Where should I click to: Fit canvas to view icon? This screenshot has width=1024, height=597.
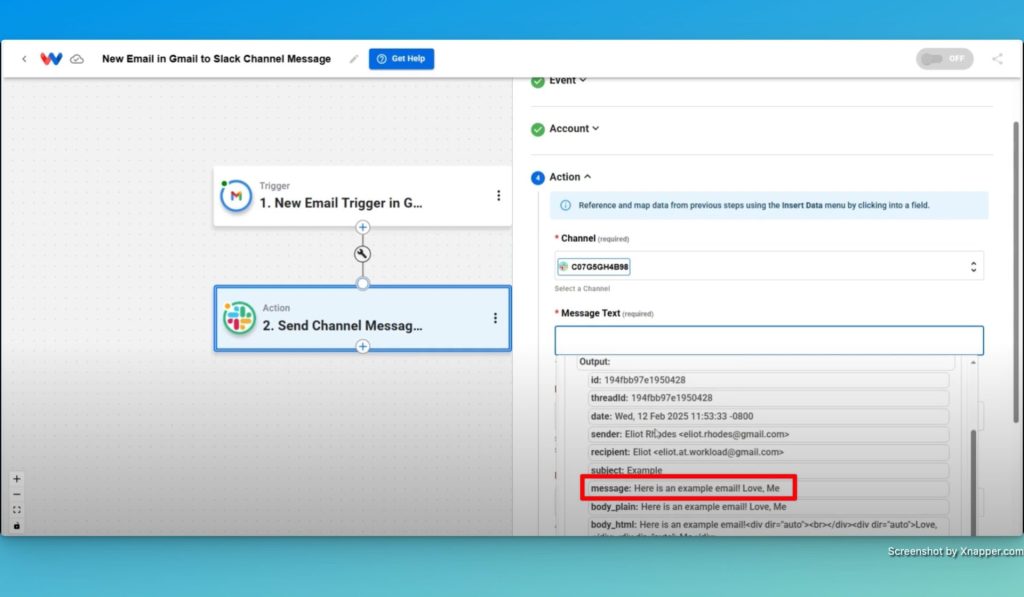(x=17, y=510)
